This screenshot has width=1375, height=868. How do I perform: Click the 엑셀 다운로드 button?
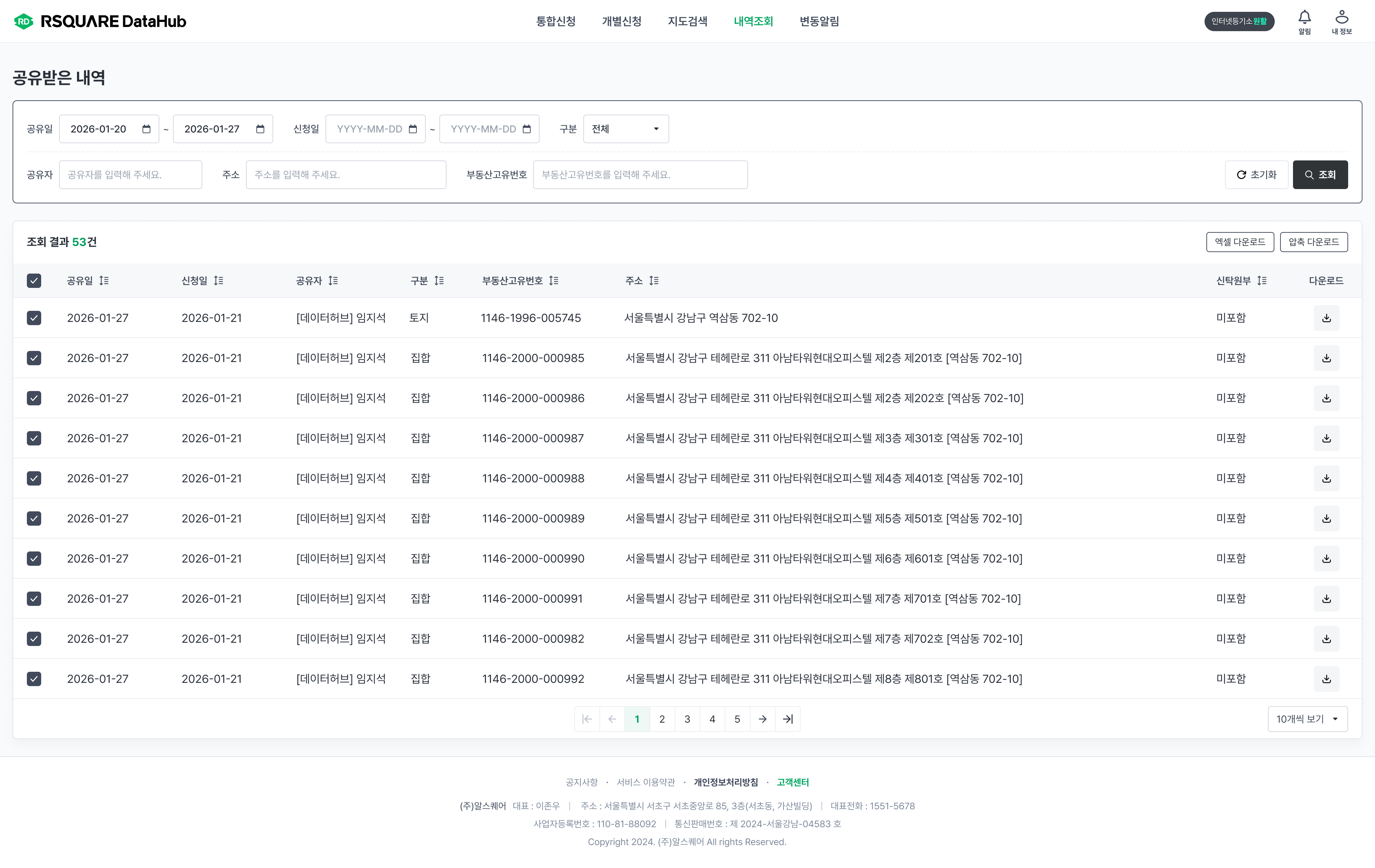(1240, 242)
